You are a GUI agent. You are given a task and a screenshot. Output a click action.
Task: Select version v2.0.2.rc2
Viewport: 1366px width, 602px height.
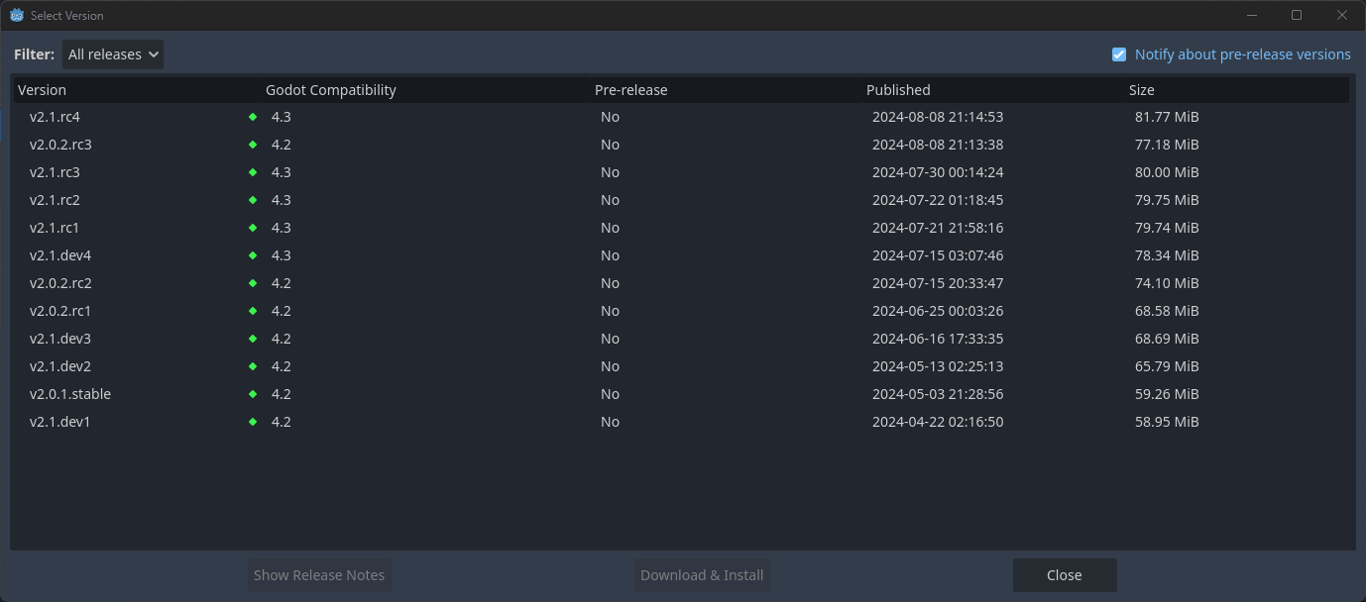point(61,283)
